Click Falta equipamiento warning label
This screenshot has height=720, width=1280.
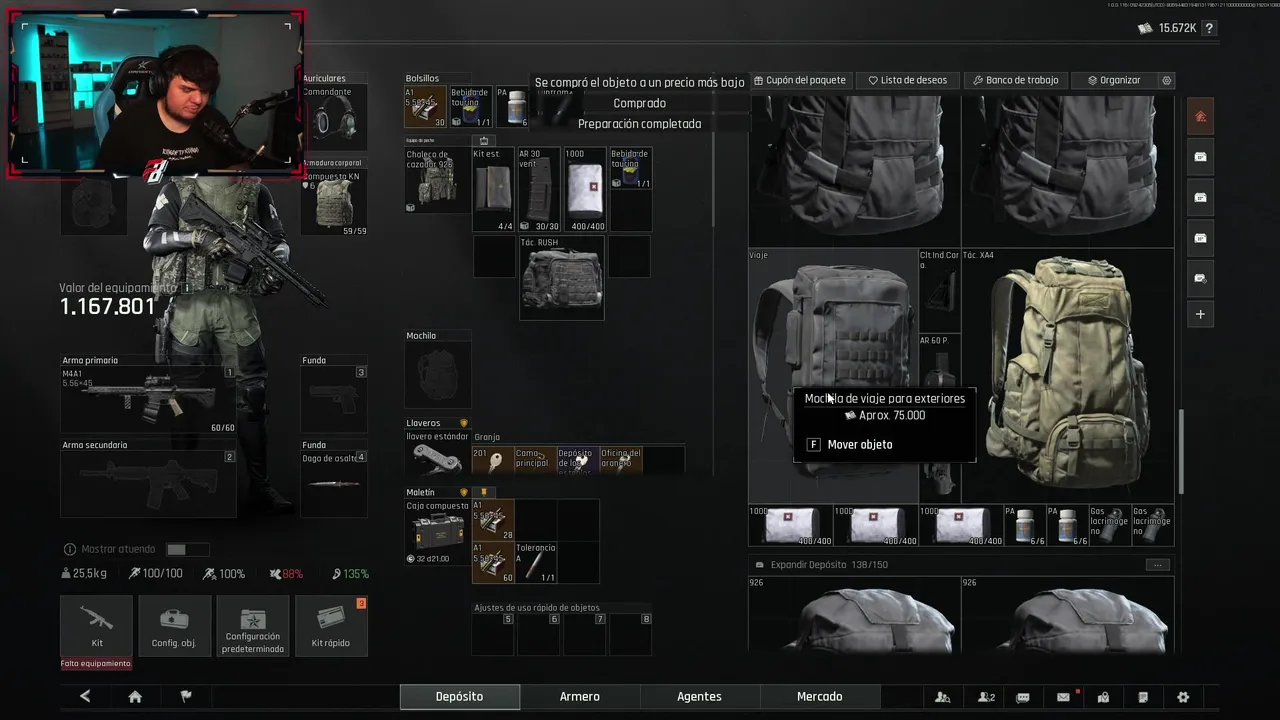[x=96, y=664]
